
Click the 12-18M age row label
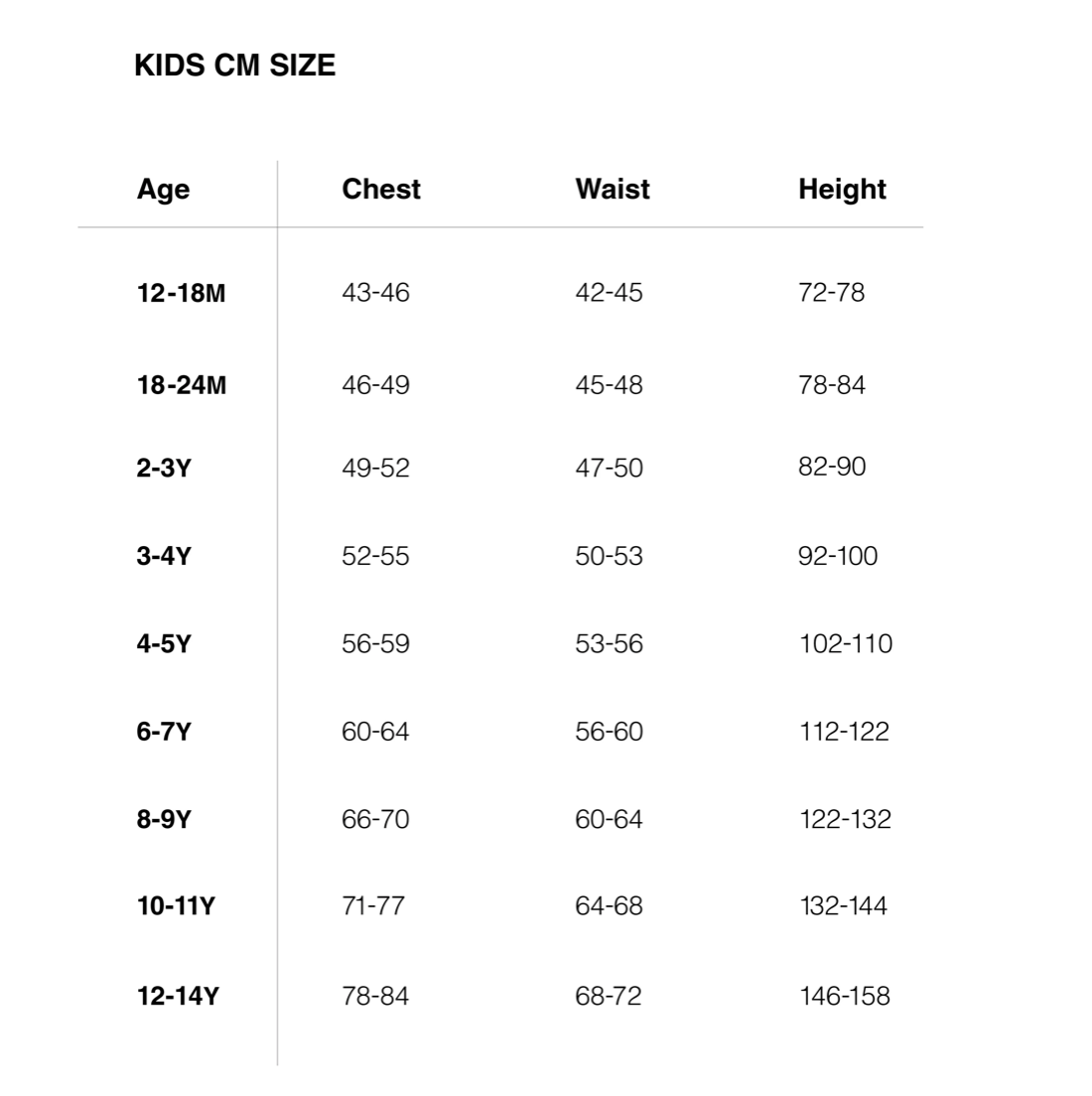181,292
